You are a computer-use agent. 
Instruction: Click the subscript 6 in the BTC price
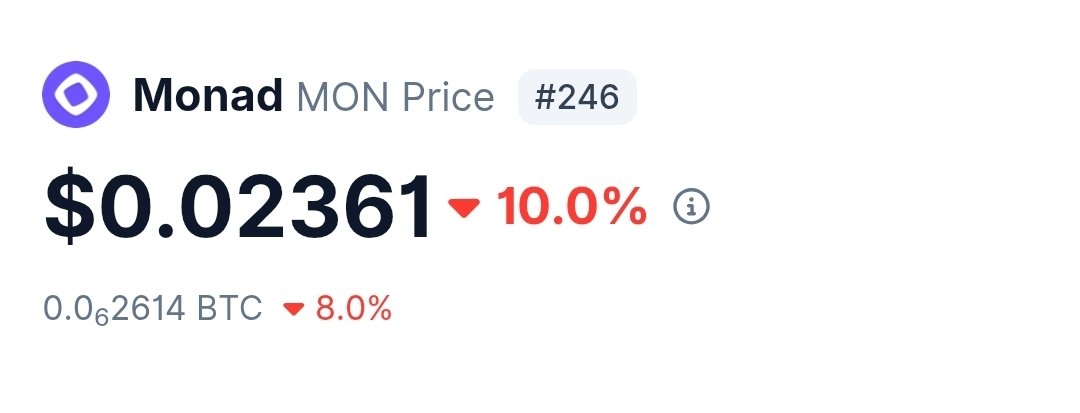pyautogui.click(x=101, y=318)
